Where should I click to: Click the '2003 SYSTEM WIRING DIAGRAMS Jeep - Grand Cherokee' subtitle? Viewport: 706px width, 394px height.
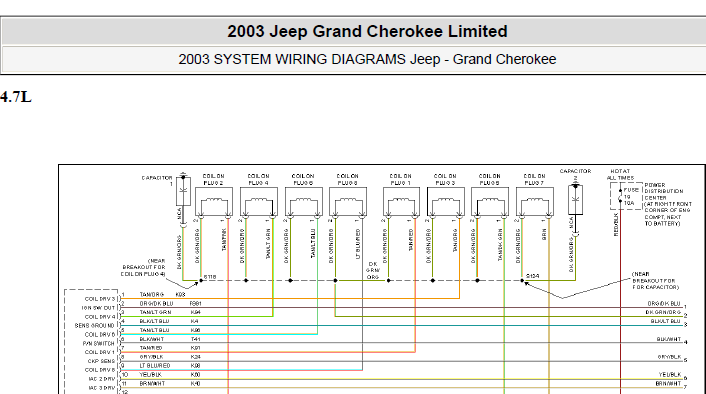(367, 59)
